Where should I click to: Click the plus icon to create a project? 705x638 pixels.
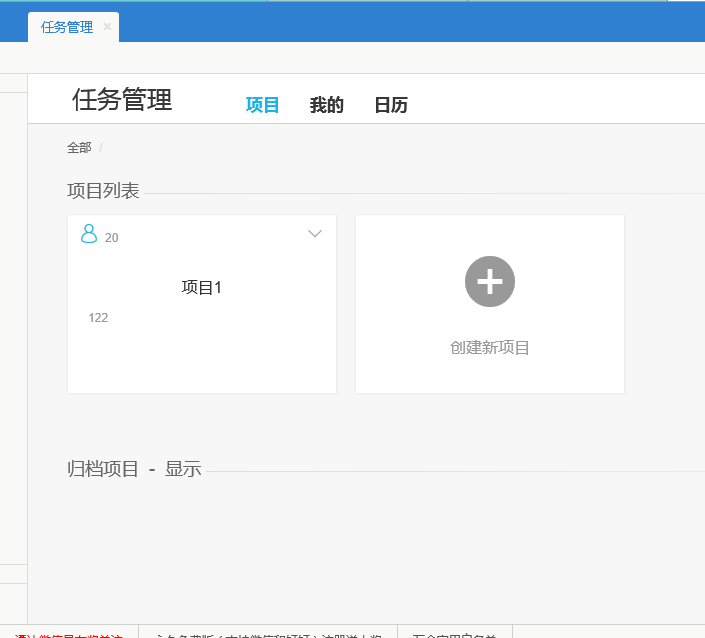click(490, 282)
